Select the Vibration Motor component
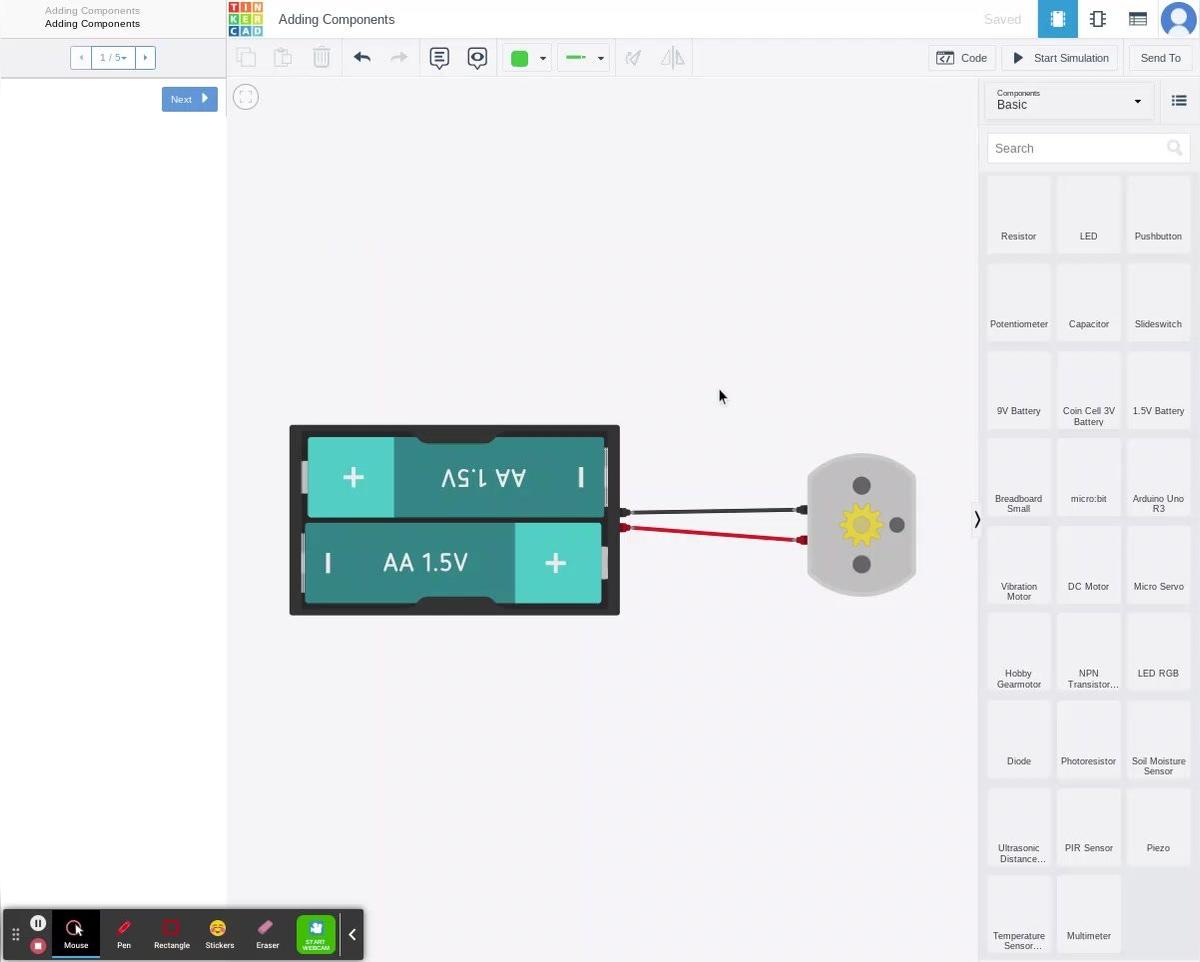 point(1018,564)
